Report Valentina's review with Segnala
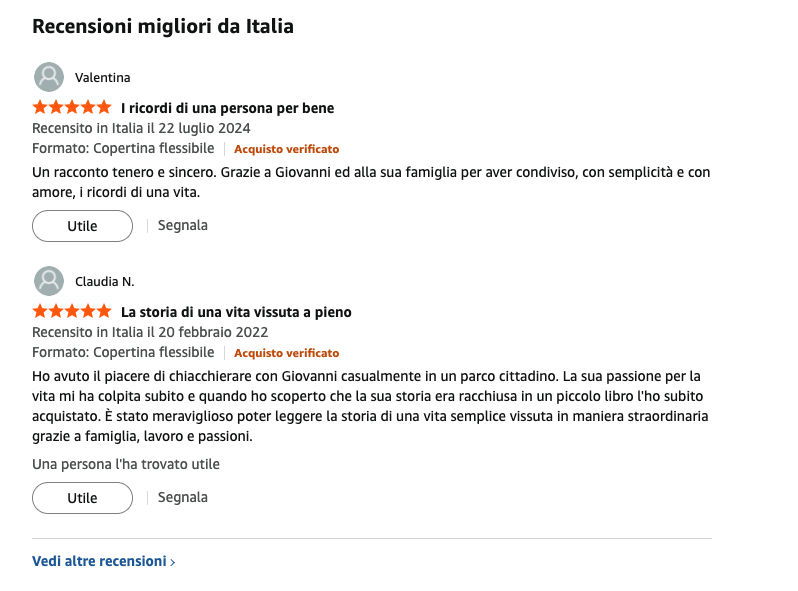The width and height of the screenshot is (798, 591). tap(183, 225)
